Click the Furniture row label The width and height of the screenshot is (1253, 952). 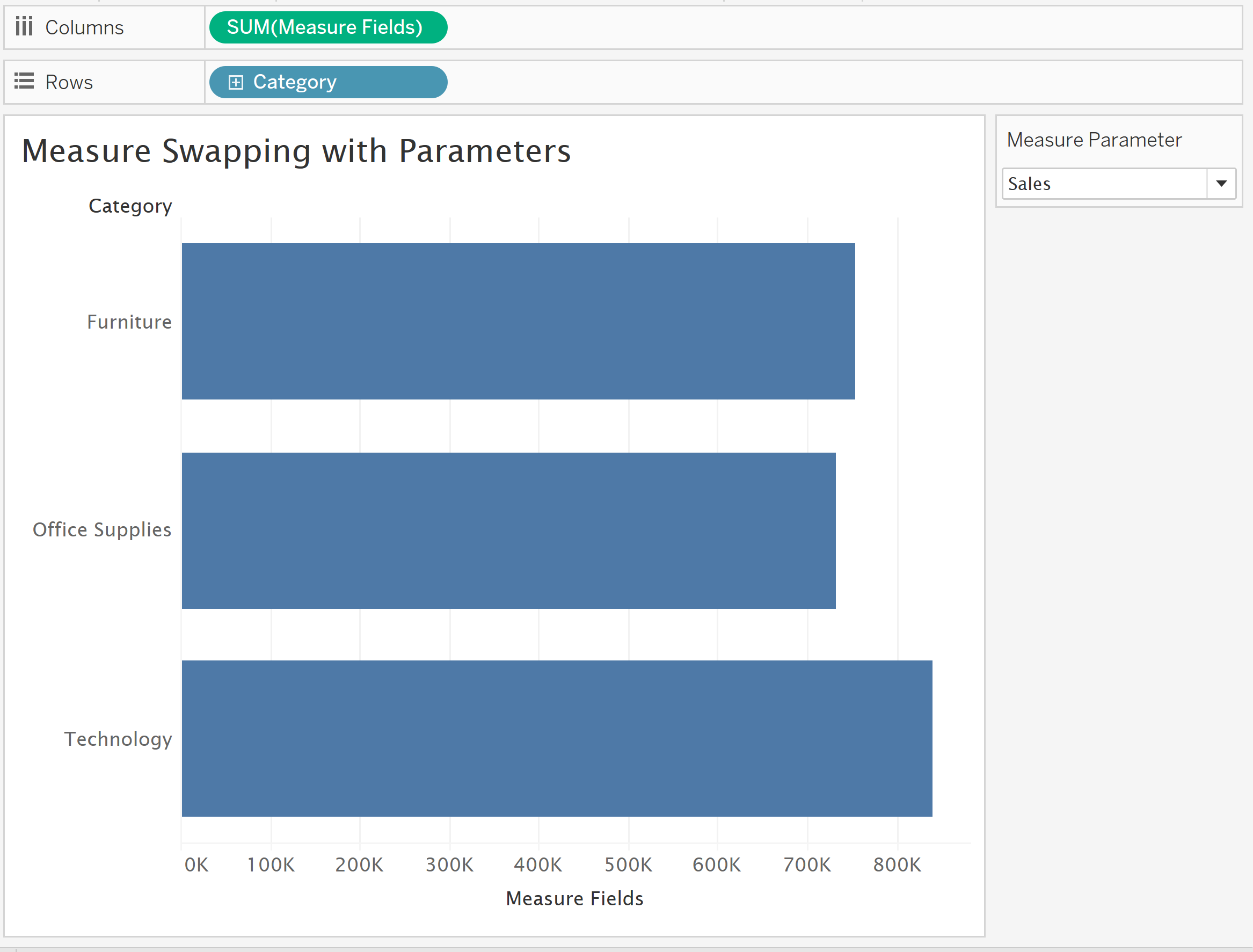pos(129,322)
